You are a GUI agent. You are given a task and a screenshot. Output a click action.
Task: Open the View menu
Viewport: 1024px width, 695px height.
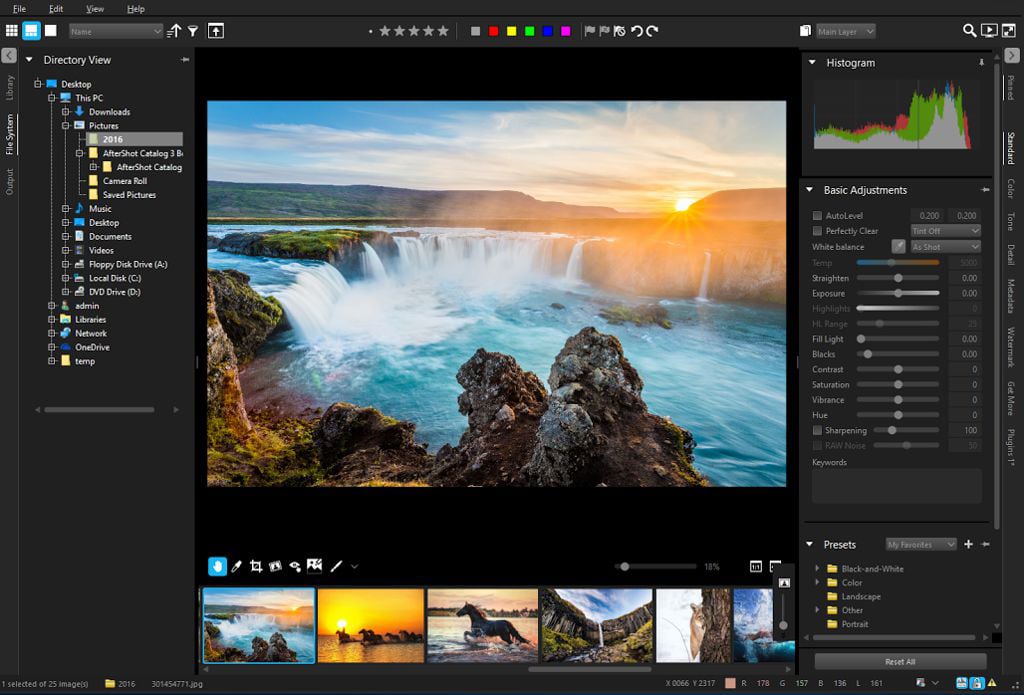[x=95, y=8]
